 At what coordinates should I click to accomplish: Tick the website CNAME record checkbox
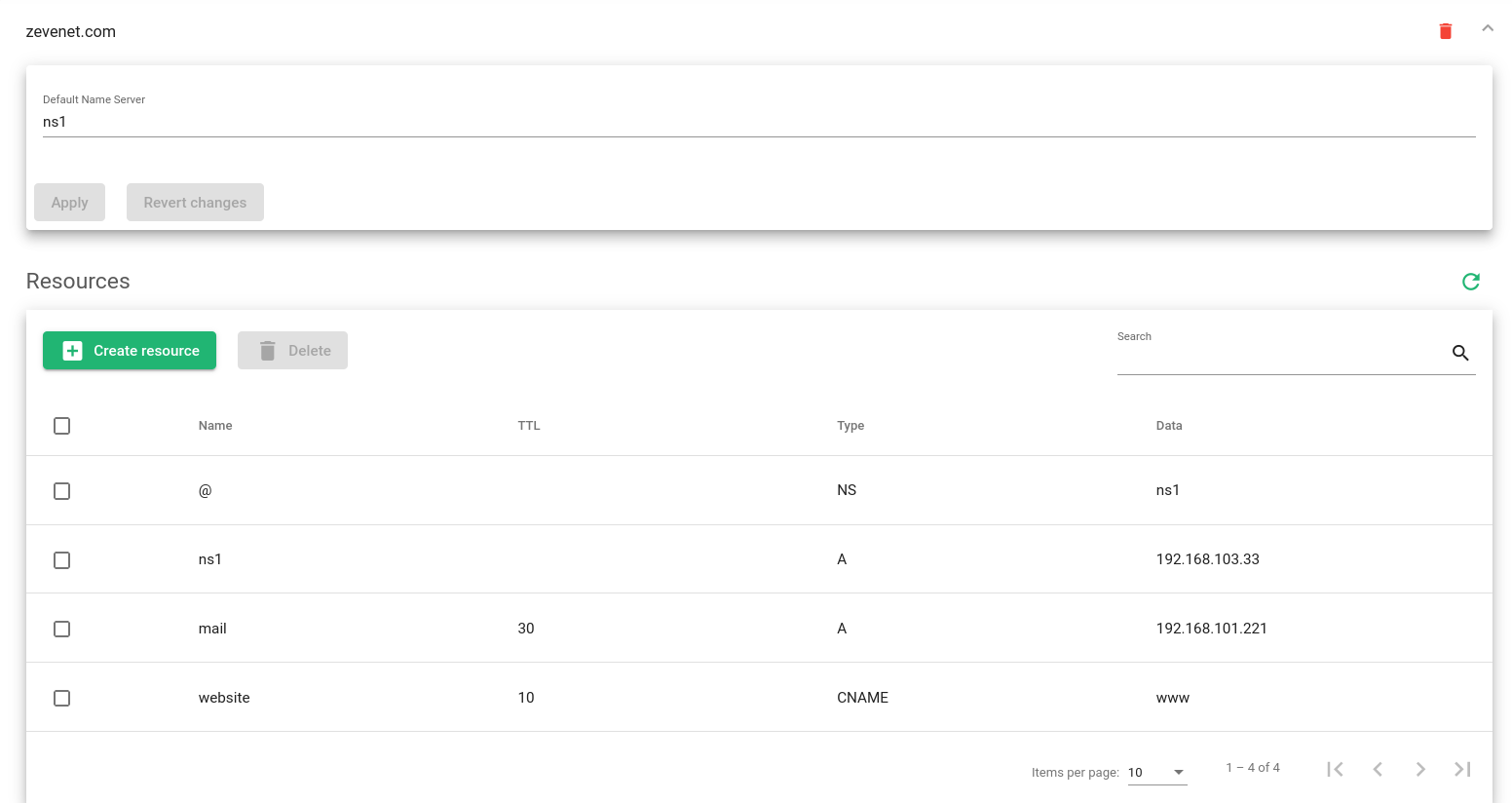(61, 699)
